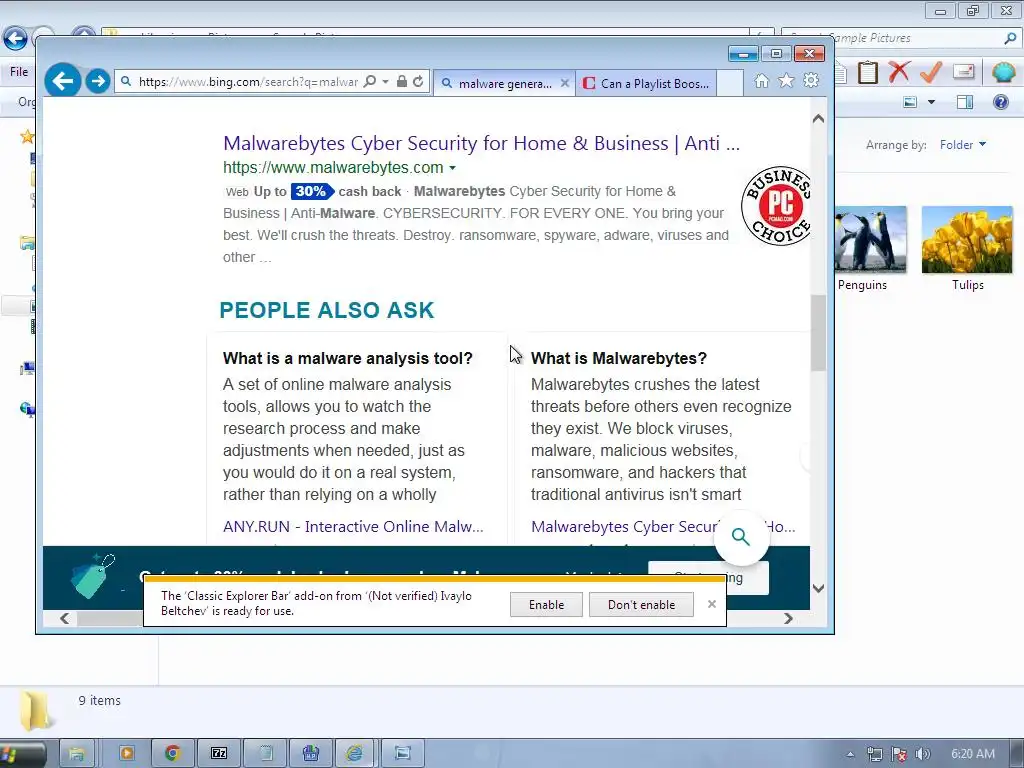Viewport: 1024px width, 768px height.
Task: Open Explorer view options dropdown arrow
Action: pyautogui.click(x=931, y=102)
